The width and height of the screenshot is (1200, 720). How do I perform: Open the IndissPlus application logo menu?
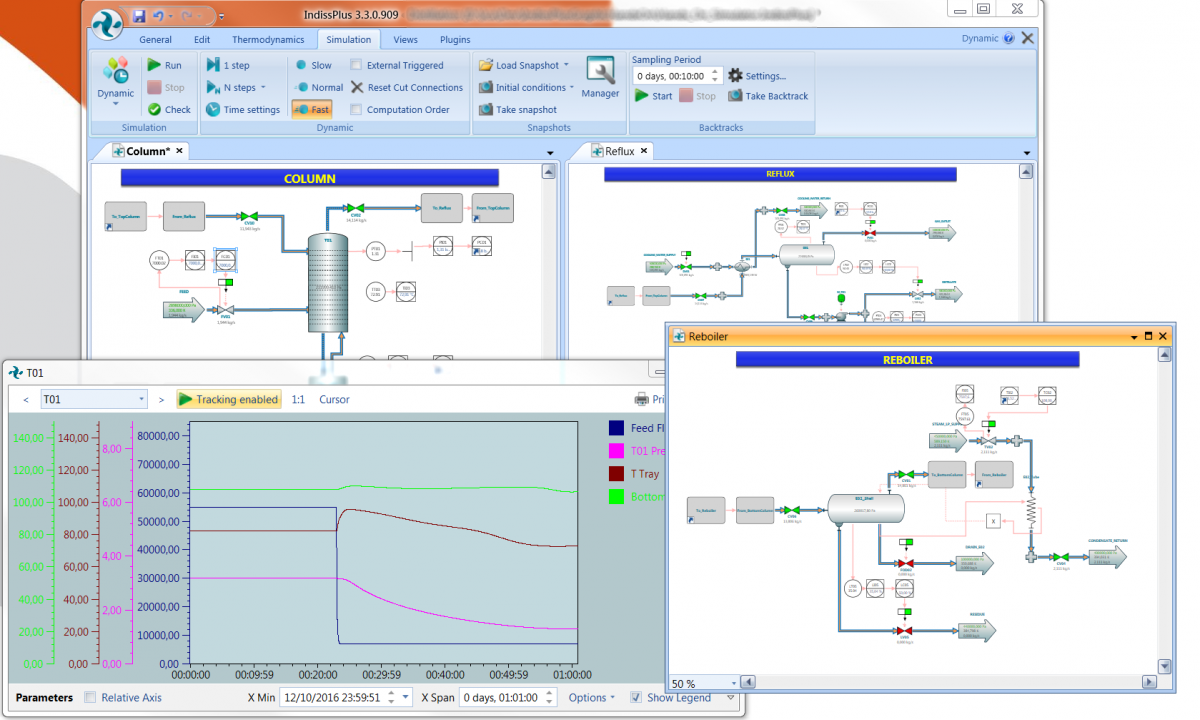[x=106, y=25]
